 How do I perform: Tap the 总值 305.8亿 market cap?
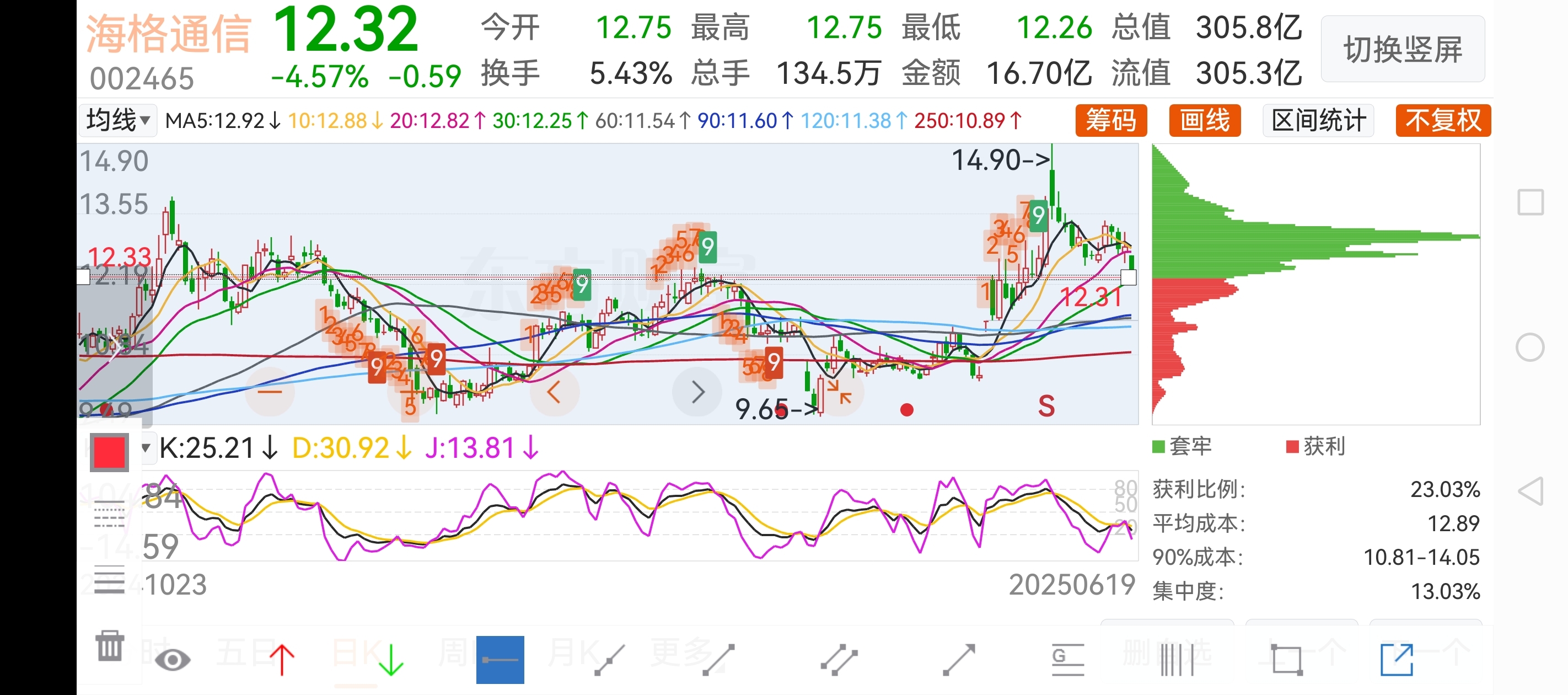(1206, 28)
